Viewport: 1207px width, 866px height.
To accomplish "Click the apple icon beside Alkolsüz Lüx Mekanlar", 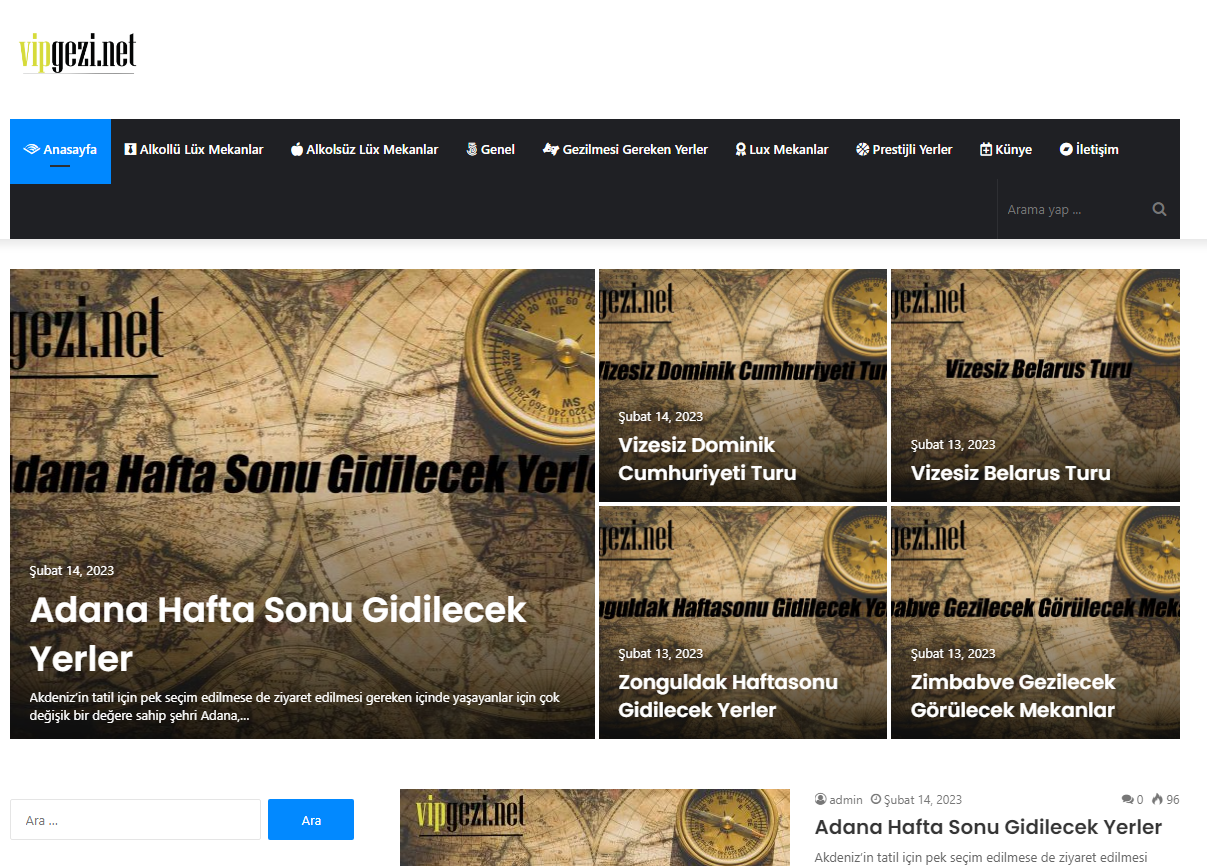I will (x=297, y=150).
